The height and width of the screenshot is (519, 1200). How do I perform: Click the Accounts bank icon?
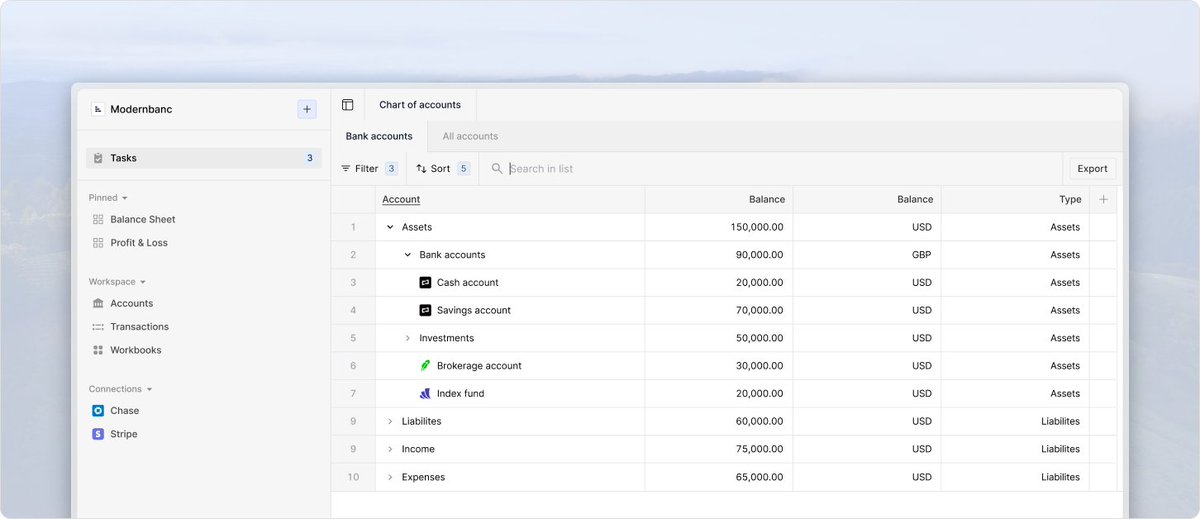[98, 303]
